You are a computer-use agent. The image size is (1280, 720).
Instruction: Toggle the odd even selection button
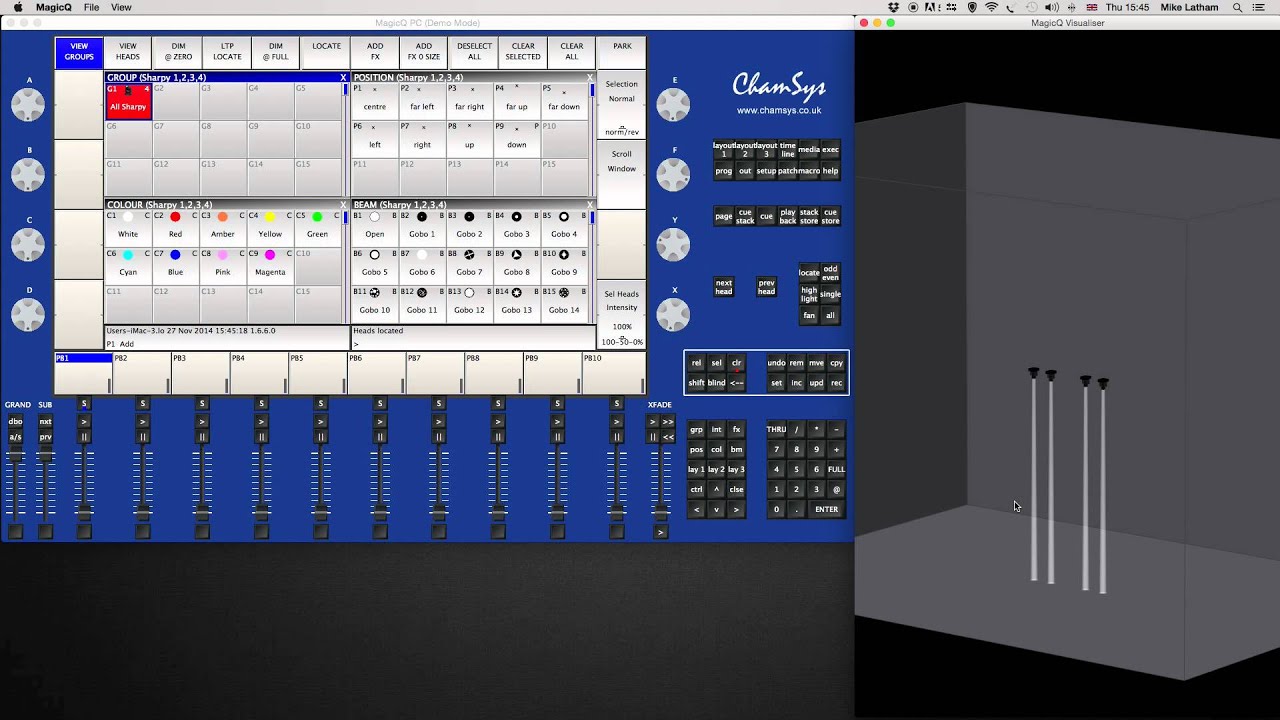tap(830, 272)
